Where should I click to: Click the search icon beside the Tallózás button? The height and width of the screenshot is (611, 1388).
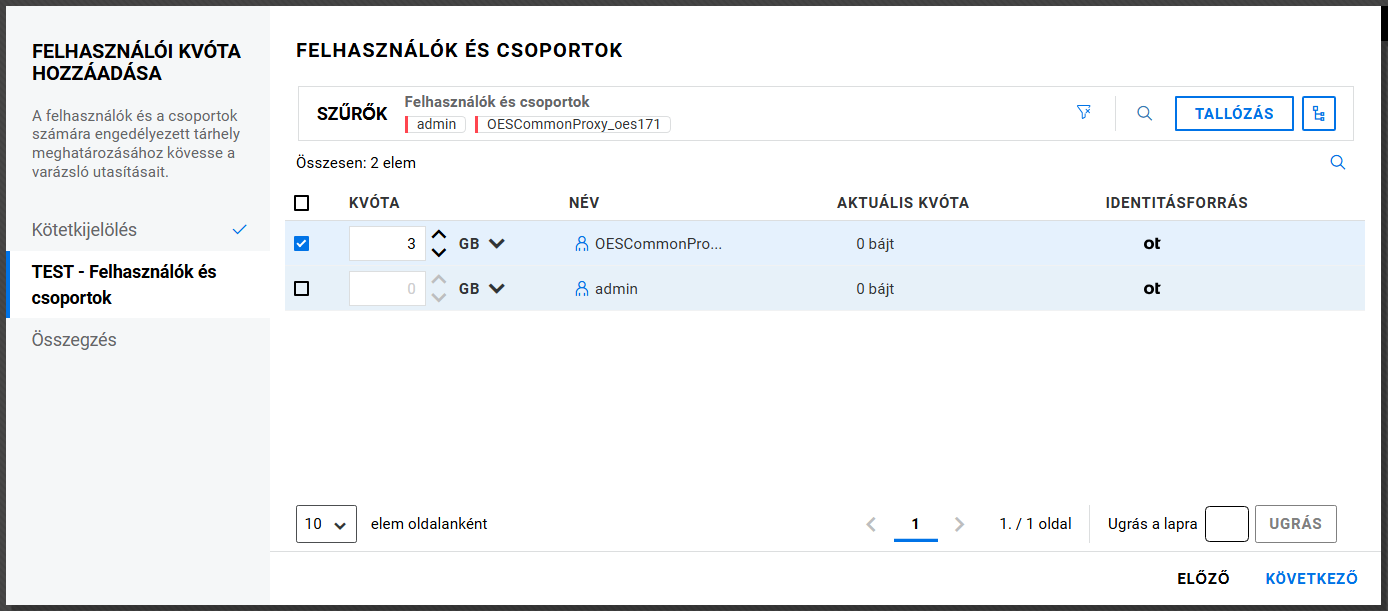coord(1145,113)
